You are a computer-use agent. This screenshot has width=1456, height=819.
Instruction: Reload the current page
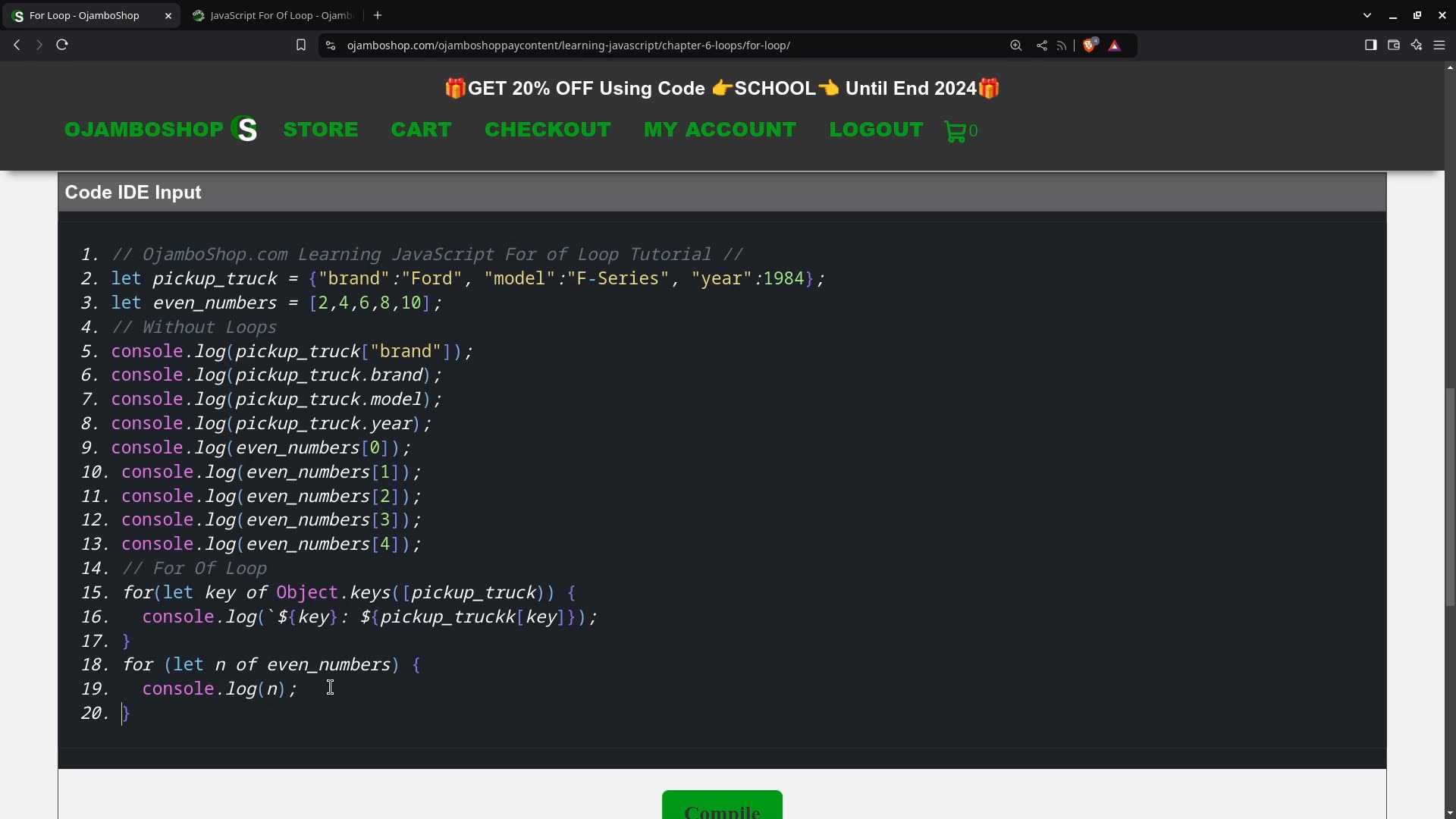pos(62,45)
